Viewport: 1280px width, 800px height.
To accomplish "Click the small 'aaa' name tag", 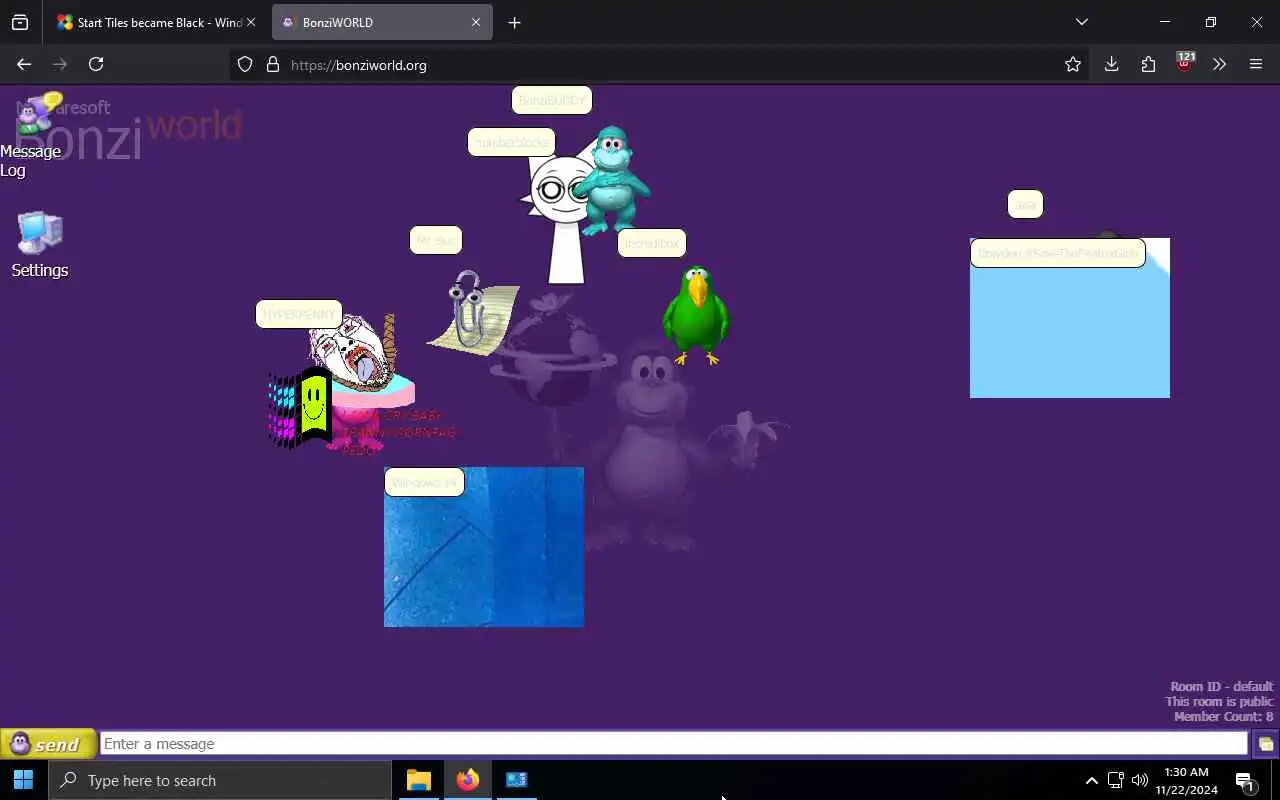I will click(1025, 204).
